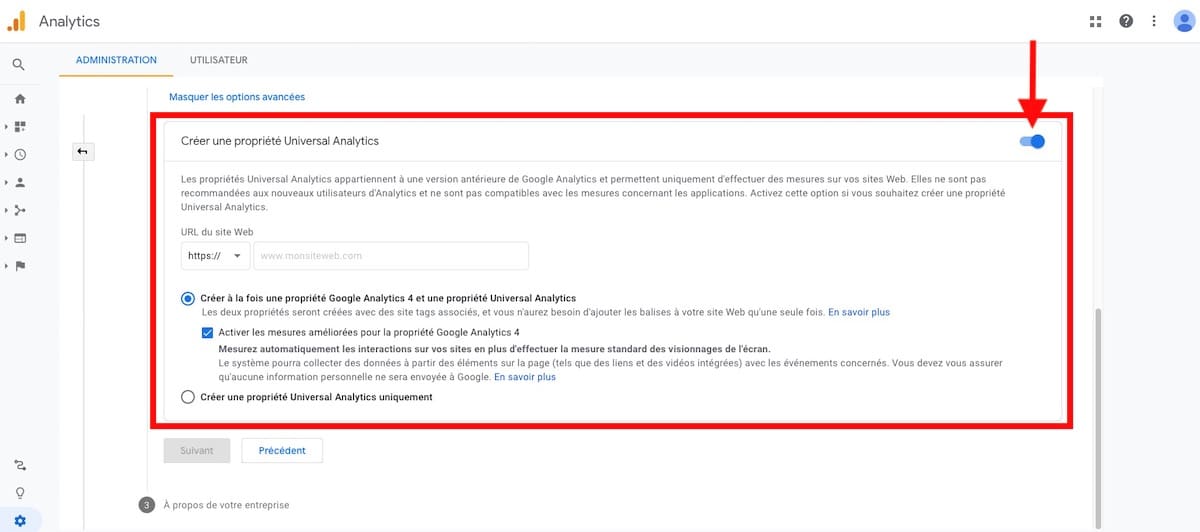Open the https:// protocol dropdown
The height and width of the screenshot is (532, 1200).
click(215, 256)
